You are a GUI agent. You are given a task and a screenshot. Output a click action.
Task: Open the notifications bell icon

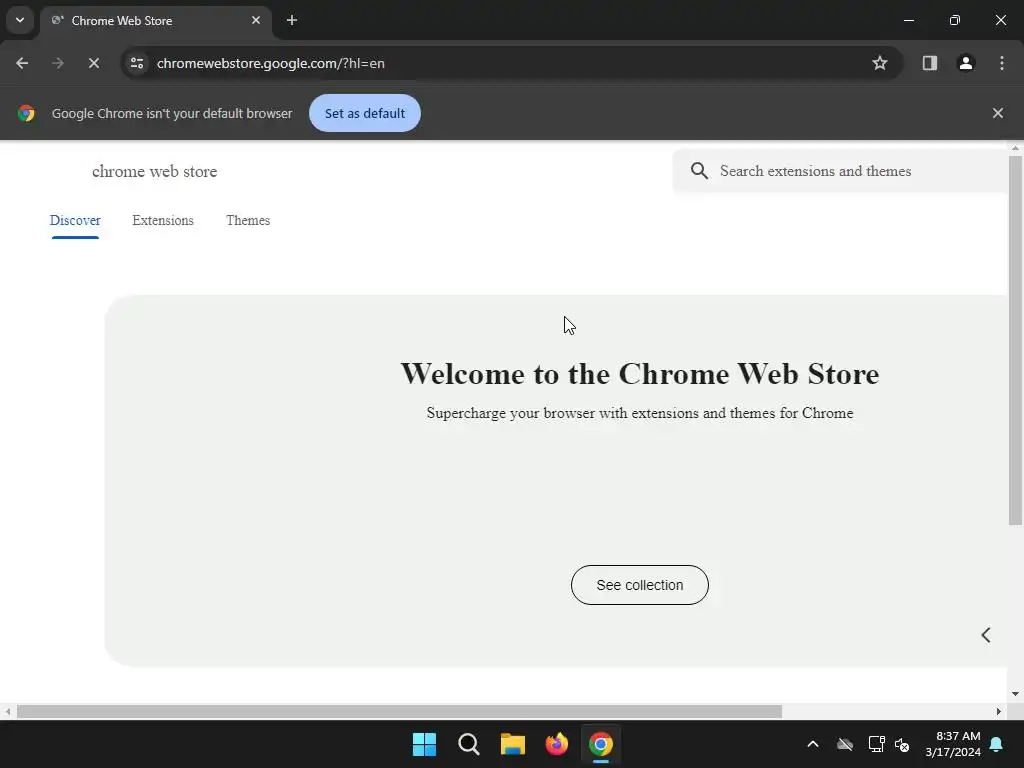pyautogui.click(x=997, y=744)
